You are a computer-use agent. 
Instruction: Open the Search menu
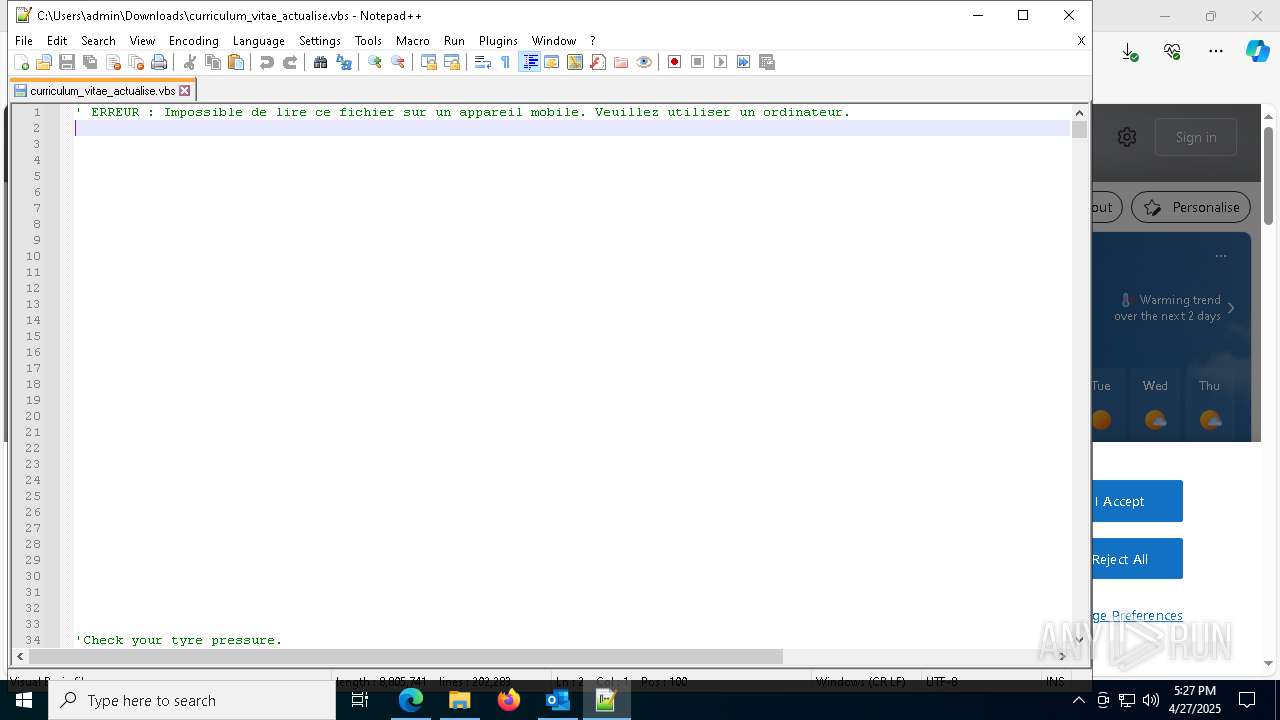[x=98, y=41]
